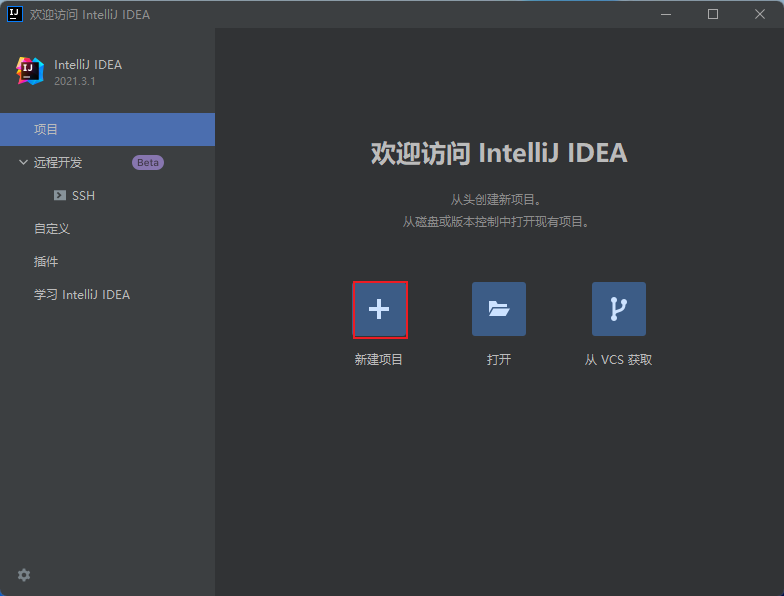Click the title bar IJ app icon
This screenshot has width=784, height=596.
point(14,14)
